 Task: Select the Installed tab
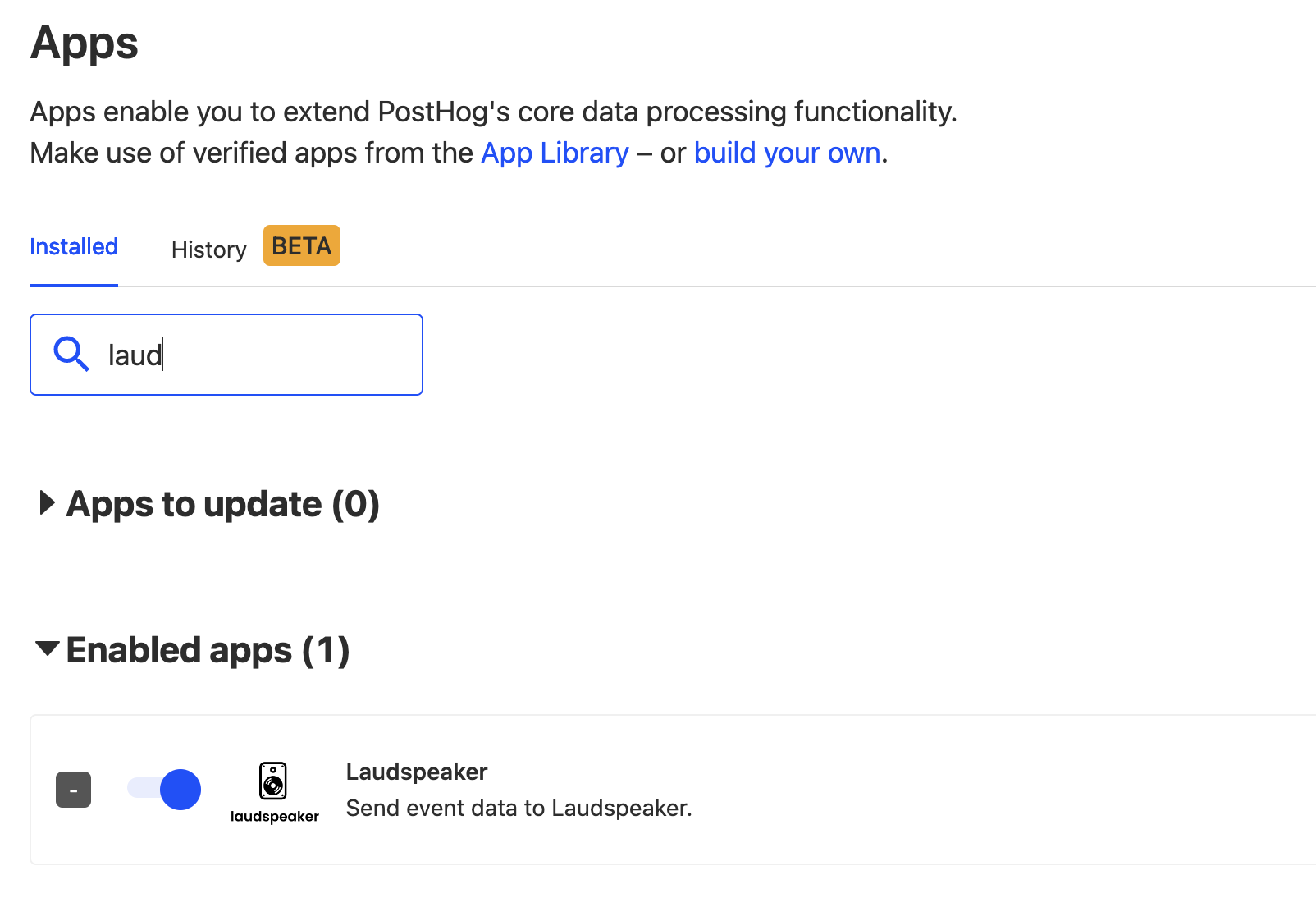tap(73, 246)
